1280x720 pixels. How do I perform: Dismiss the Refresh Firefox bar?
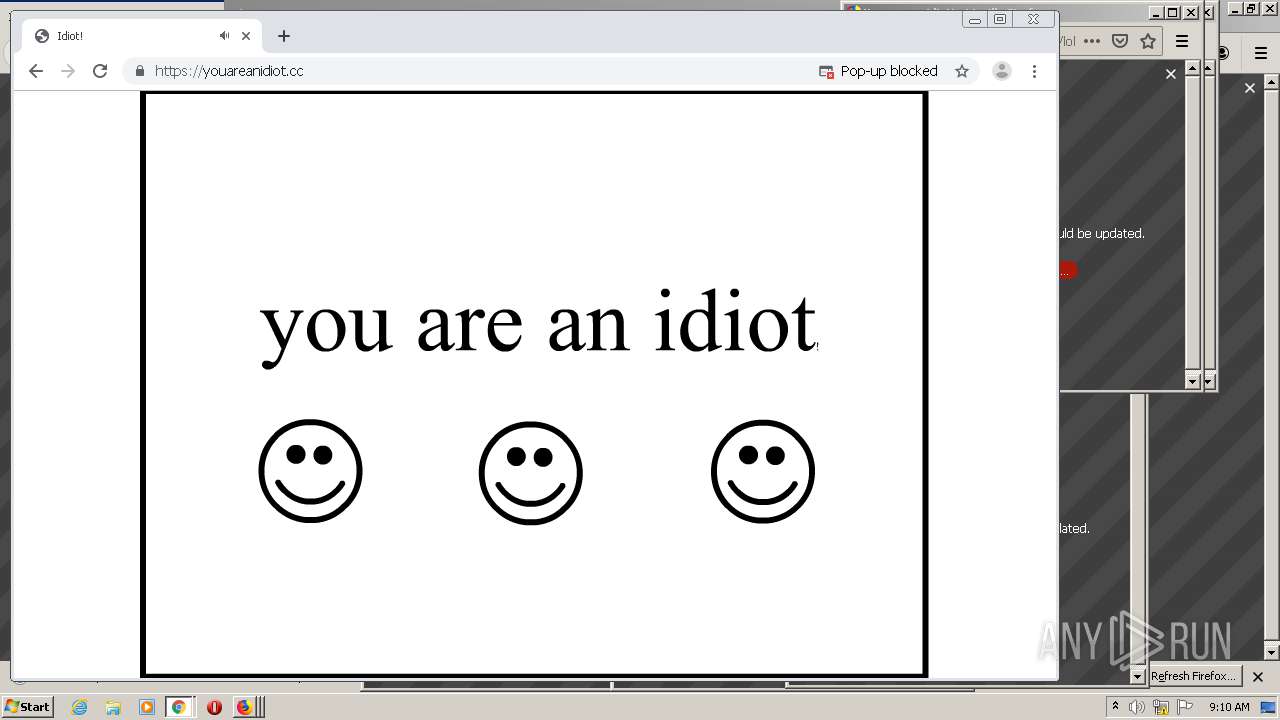pyautogui.click(x=1258, y=677)
